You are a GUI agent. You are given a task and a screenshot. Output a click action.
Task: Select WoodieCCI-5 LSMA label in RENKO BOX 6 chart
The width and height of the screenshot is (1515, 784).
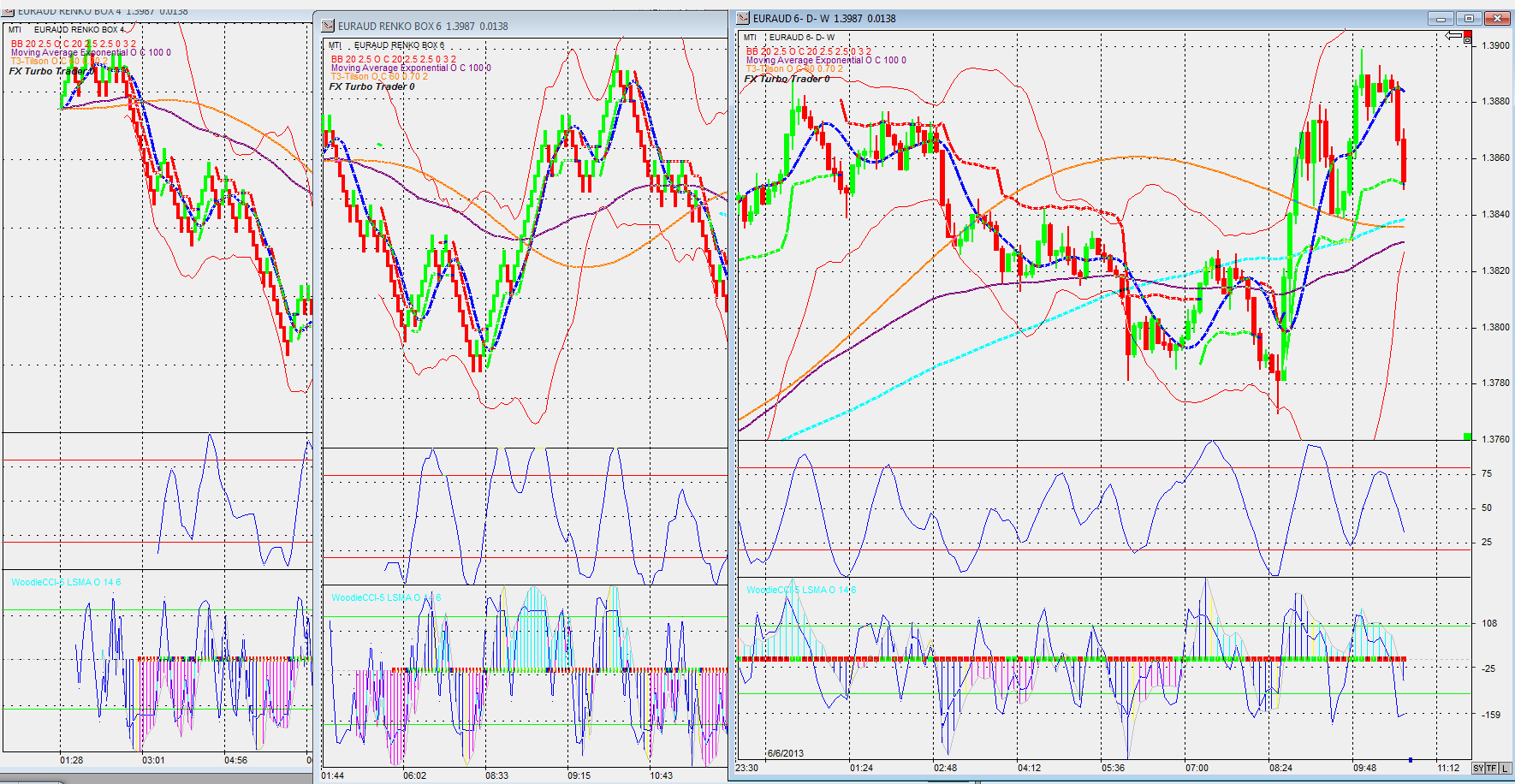tap(386, 597)
